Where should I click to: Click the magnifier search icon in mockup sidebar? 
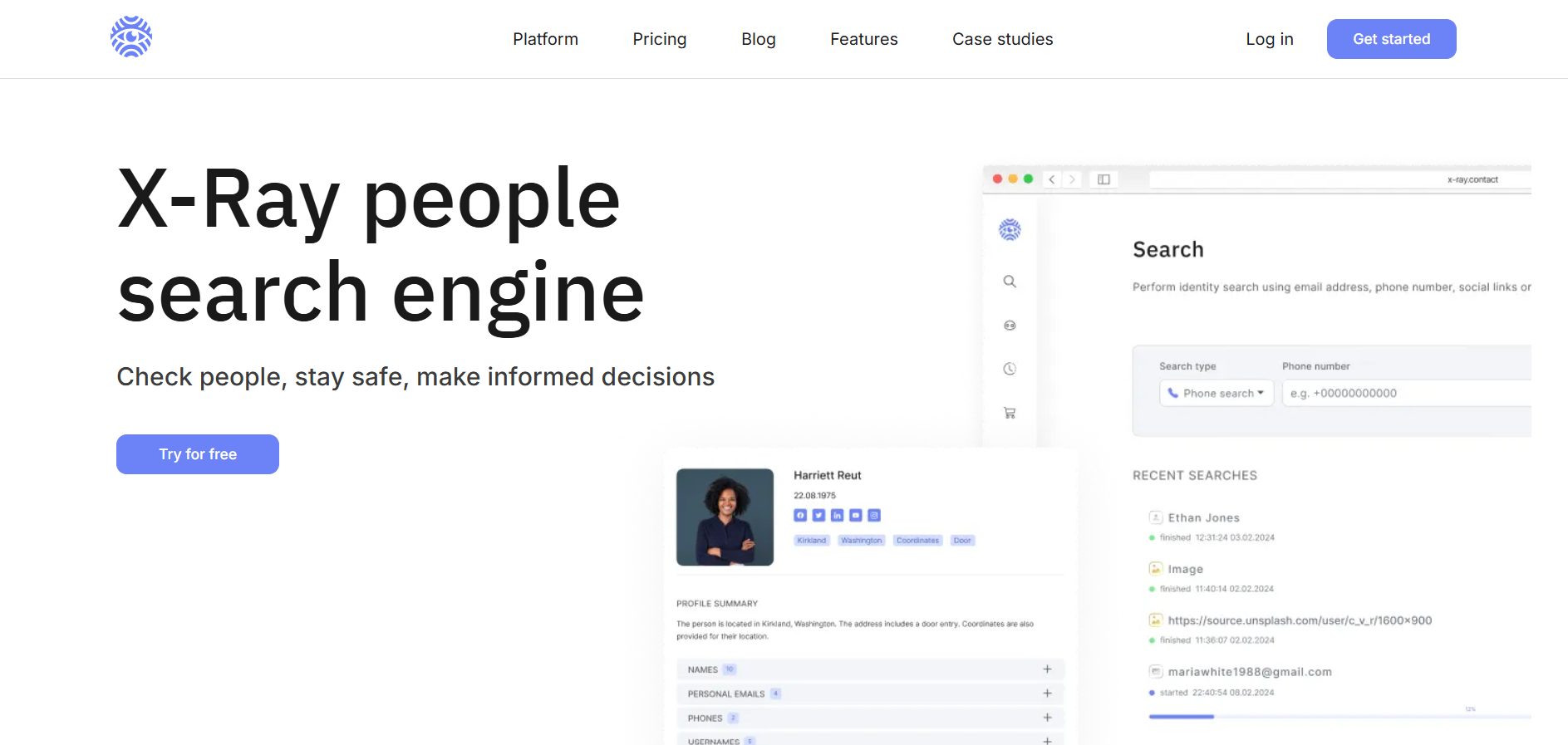[1010, 282]
